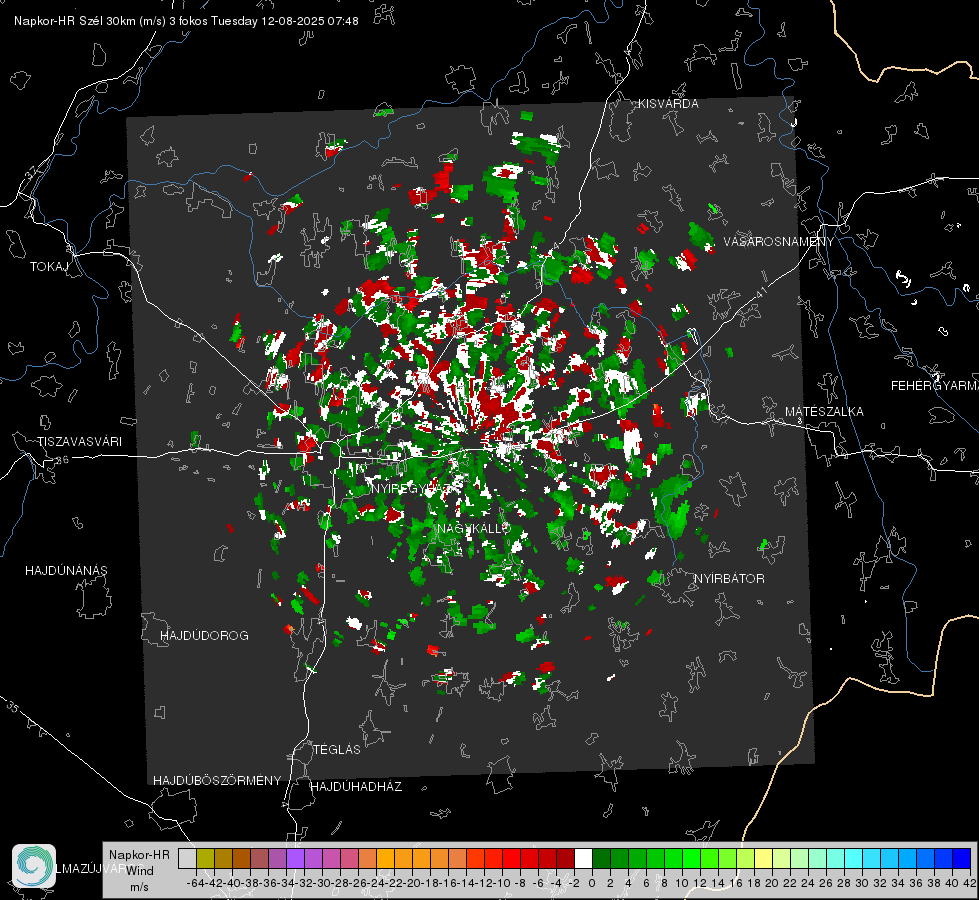Pick the cyan swatch between 28 and 30

(853, 858)
